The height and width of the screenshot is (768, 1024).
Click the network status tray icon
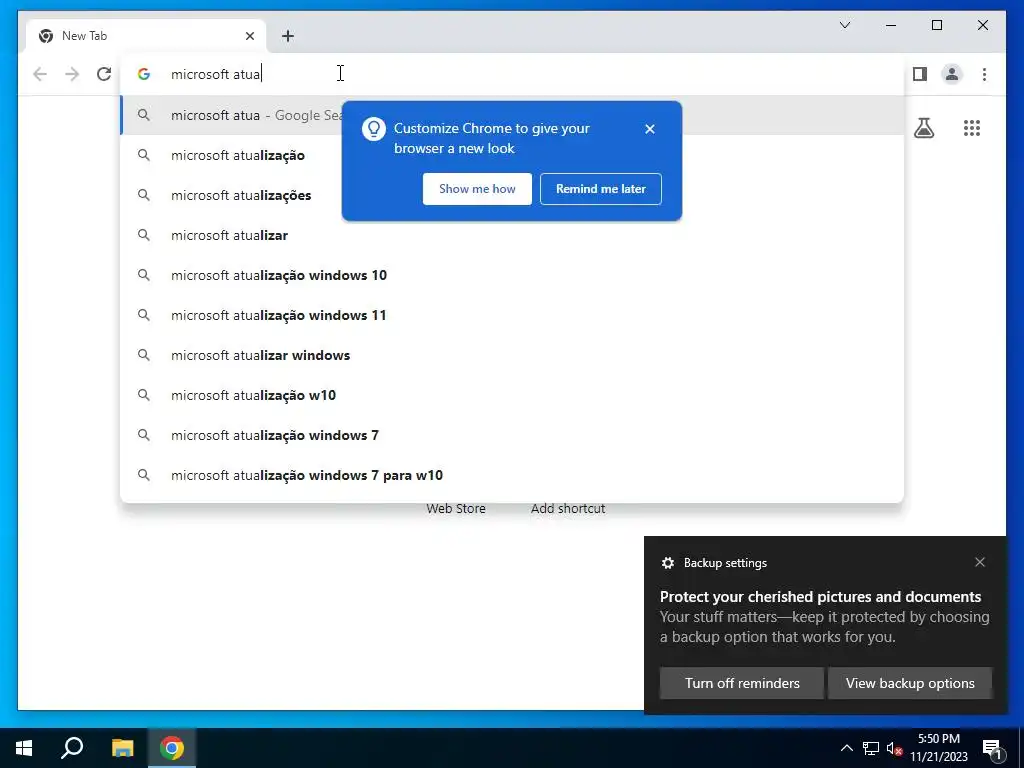(x=871, y=748)
